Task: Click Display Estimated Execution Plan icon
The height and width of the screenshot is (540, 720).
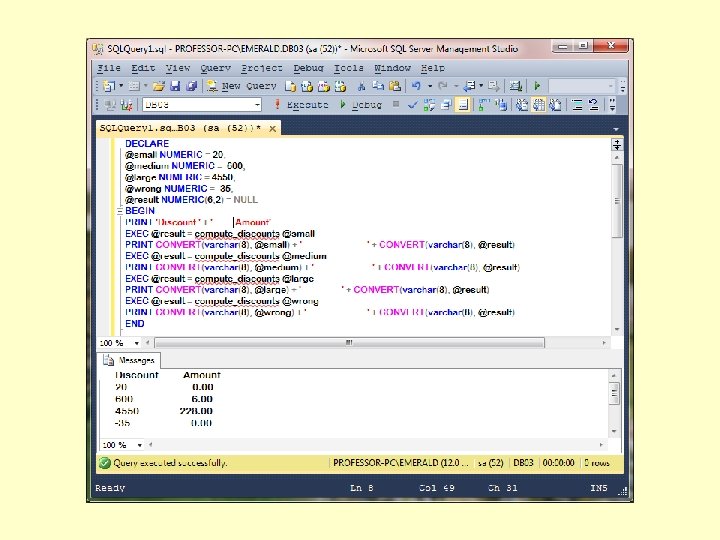Action: tap(429, 105)
